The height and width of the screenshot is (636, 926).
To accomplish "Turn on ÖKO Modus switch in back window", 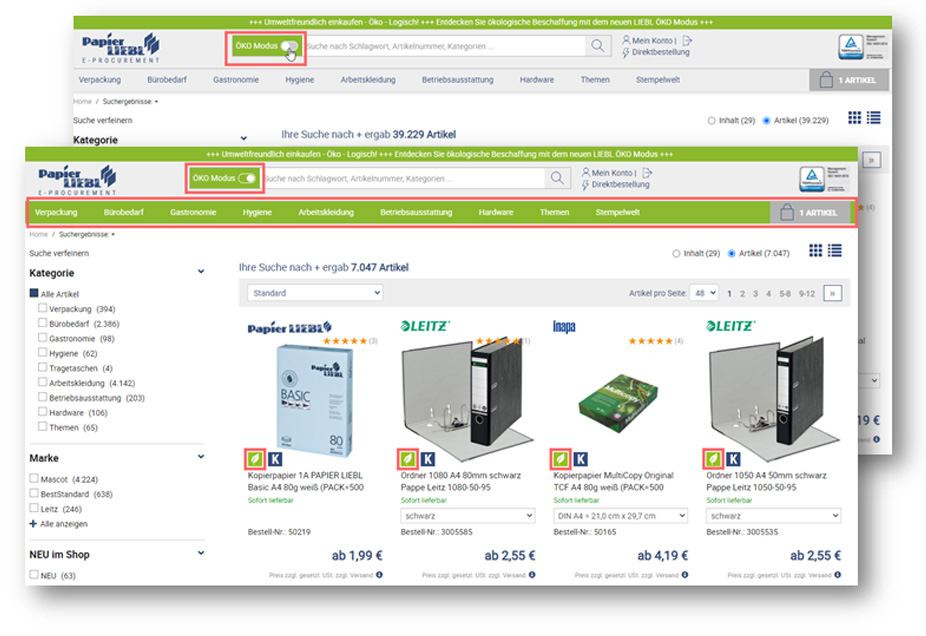I will 289,45.
